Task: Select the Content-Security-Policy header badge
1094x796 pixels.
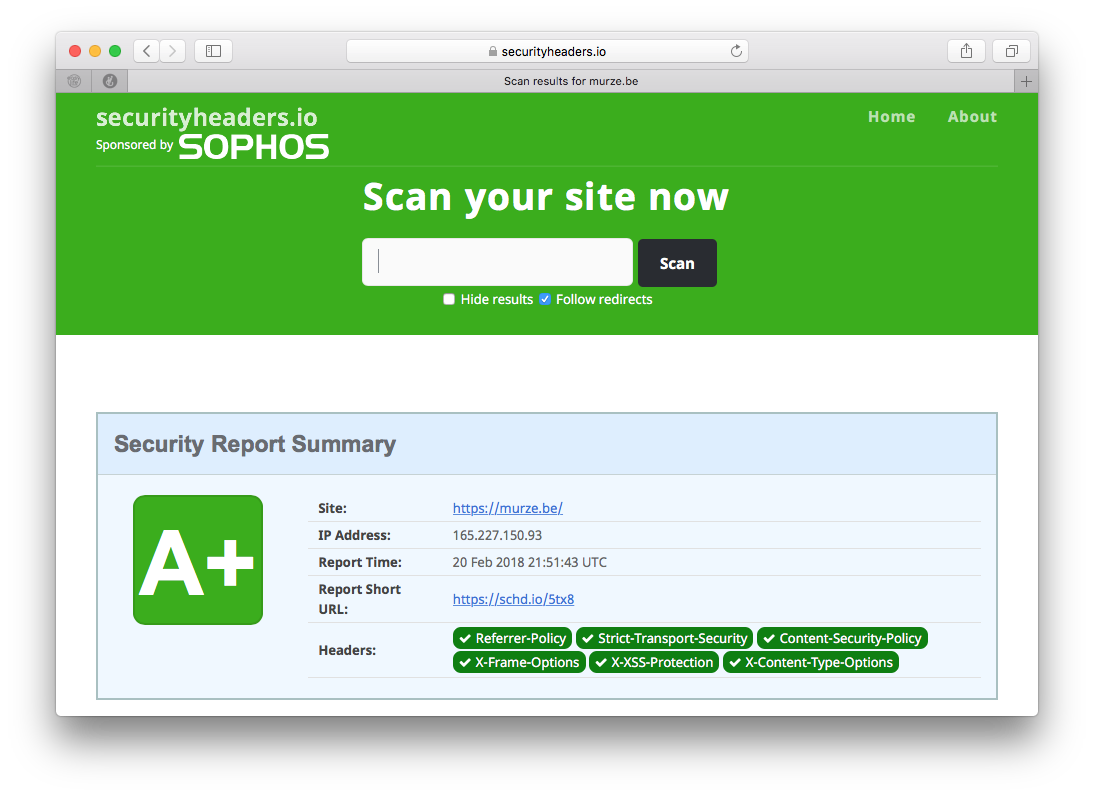Action: point(842,638)
